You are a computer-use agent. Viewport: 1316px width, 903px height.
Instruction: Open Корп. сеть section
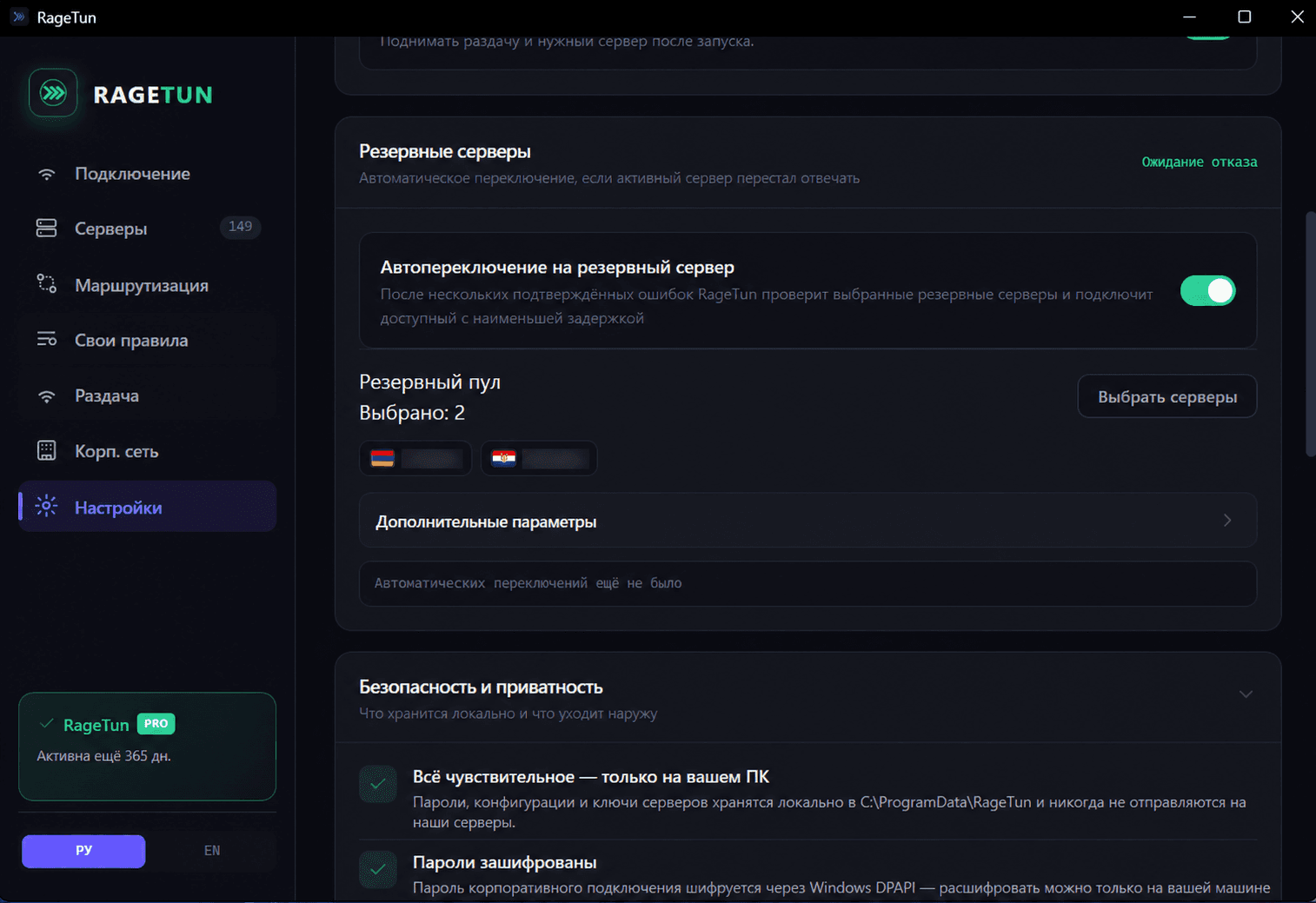(148, 452)
